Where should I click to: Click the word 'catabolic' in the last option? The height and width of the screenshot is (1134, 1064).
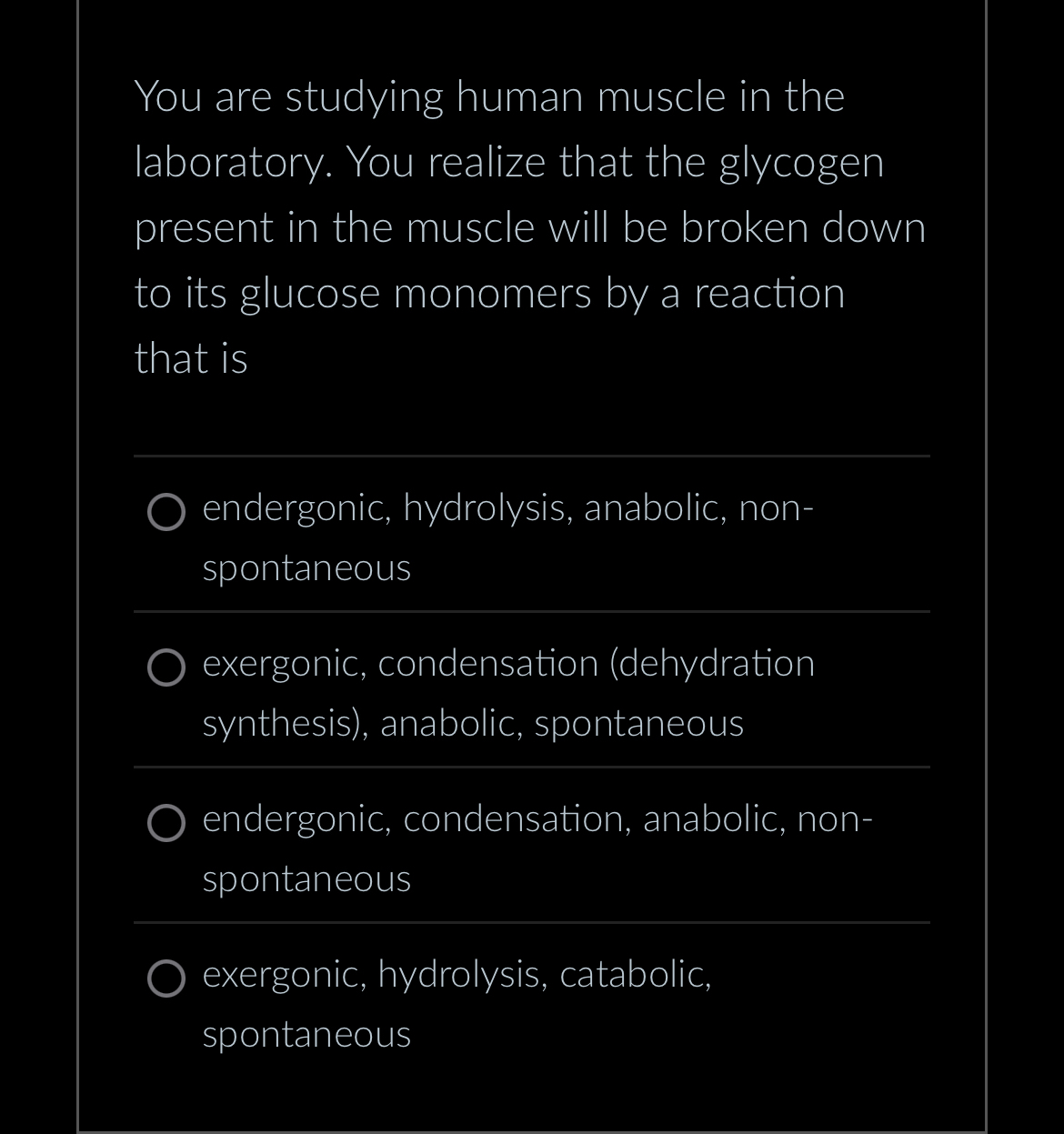pyautogui.click(x=637, y=974)
